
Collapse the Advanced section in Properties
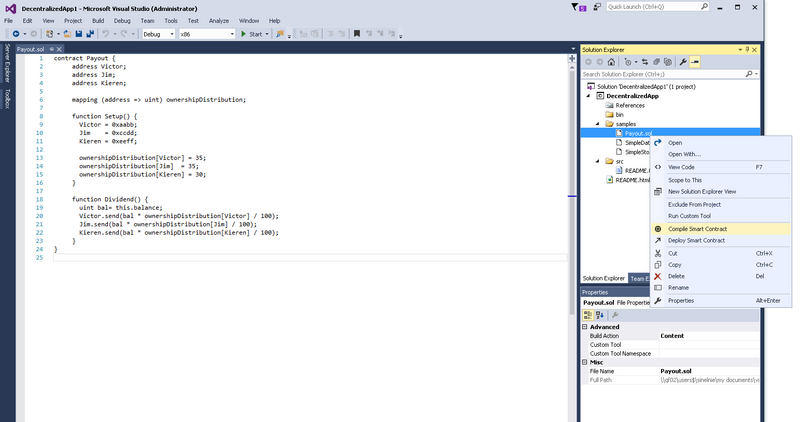(584, 327)
